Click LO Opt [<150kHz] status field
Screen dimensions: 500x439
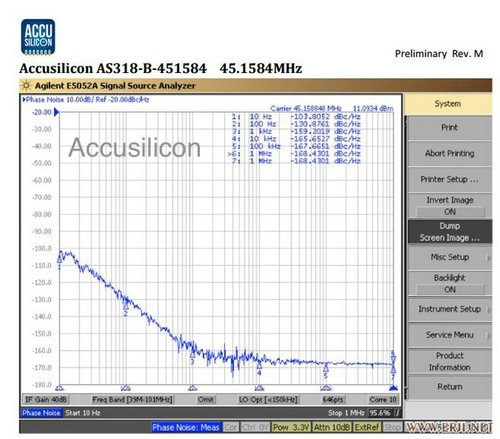pyautogui.click(x=268, y=399)
